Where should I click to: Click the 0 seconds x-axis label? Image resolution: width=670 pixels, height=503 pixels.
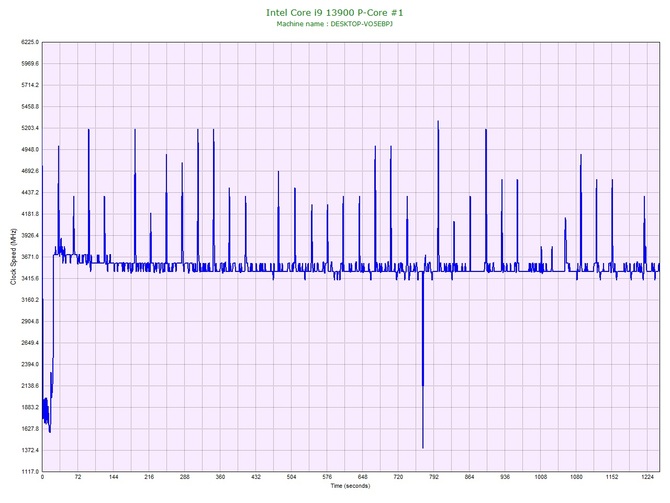point(42,477)
